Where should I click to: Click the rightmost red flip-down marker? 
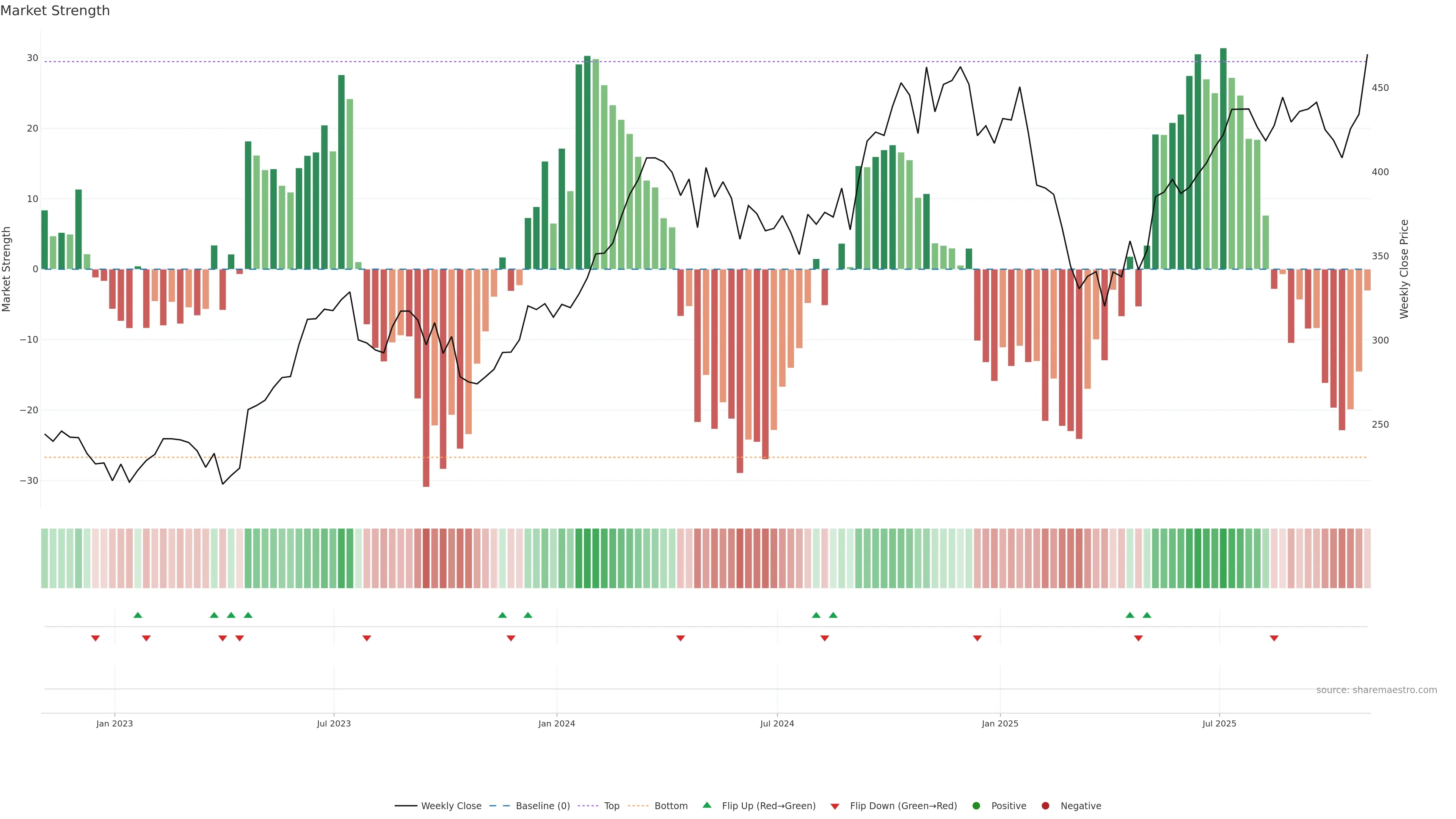(1274, 638)
